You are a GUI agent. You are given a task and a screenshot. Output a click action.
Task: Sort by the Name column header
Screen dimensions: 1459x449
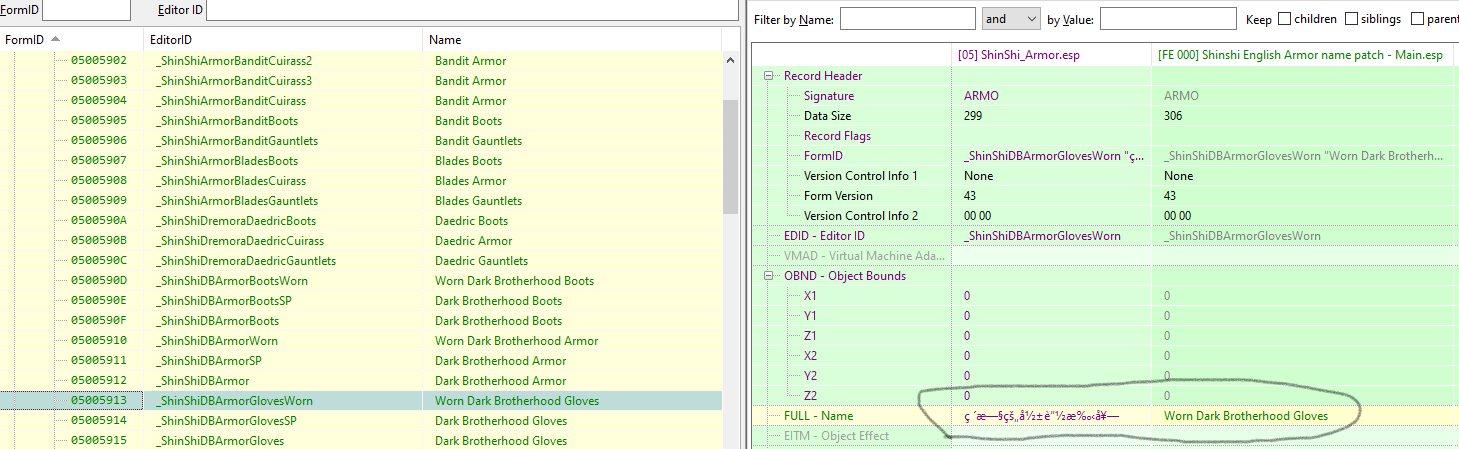click(571, 39)
